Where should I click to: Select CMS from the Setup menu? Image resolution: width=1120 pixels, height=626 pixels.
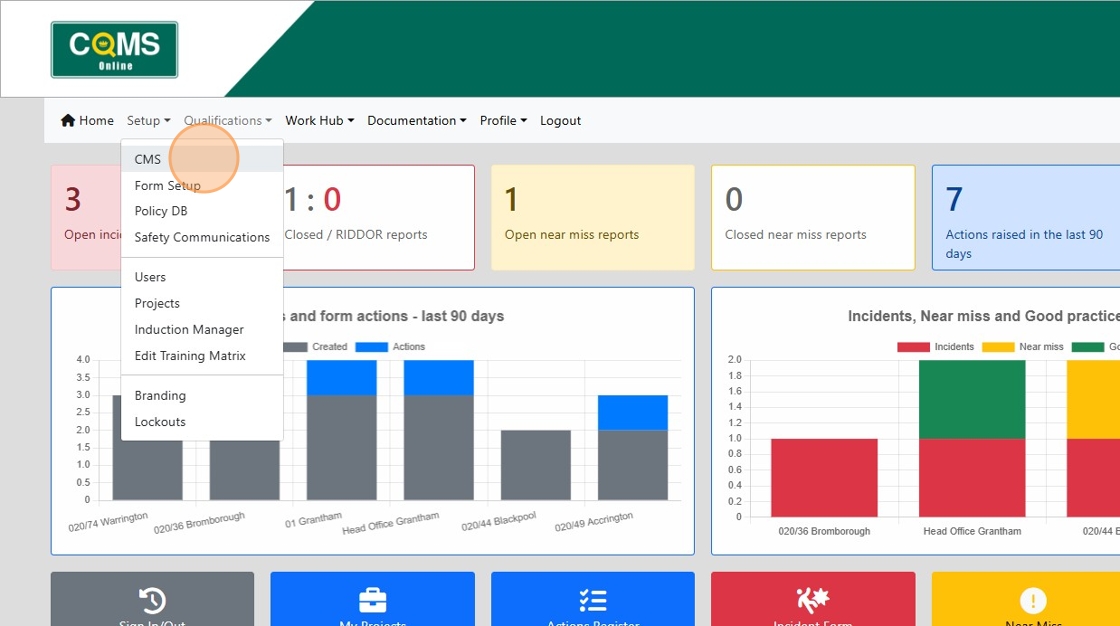[x=148, y=159]
